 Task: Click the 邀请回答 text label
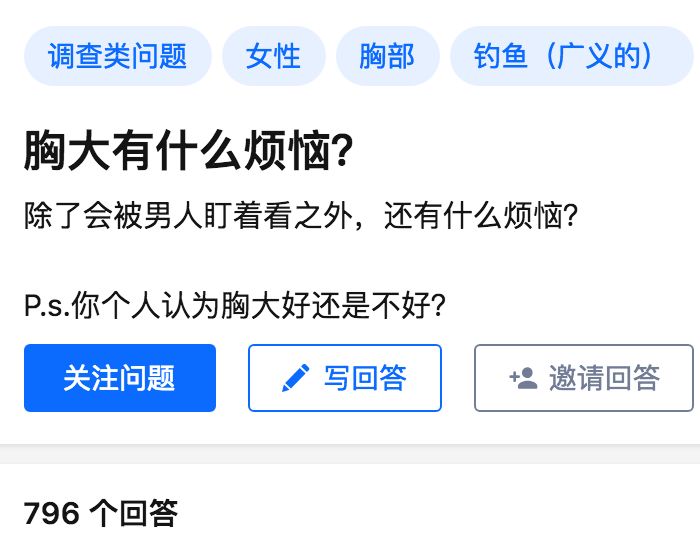(604, 378)
